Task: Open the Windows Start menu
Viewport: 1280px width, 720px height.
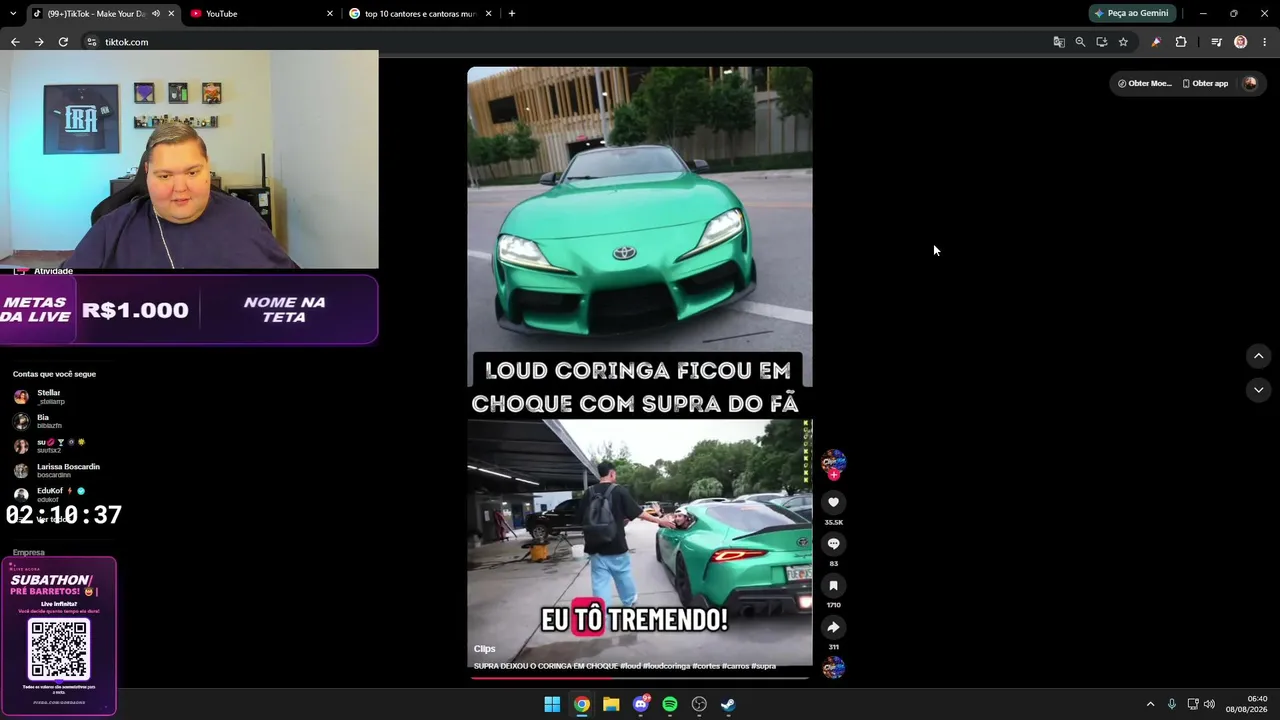Action: [x=552, y=704]
